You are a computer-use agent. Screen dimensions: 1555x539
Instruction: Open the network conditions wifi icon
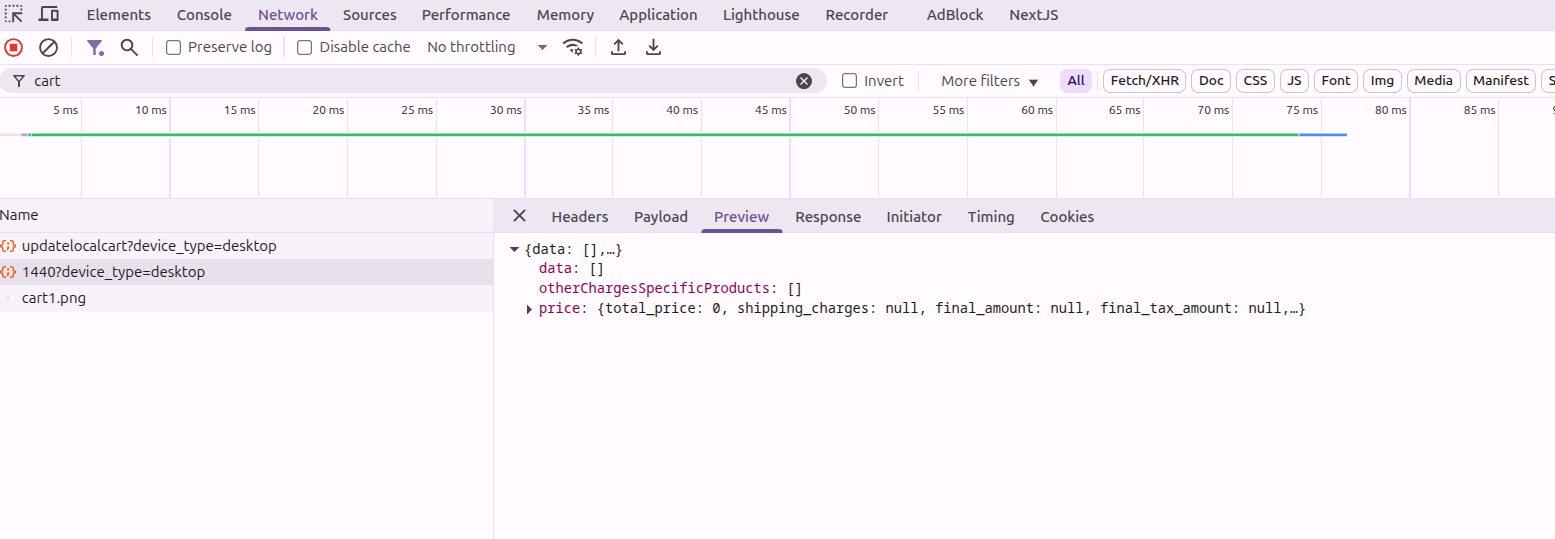[573, 47]
